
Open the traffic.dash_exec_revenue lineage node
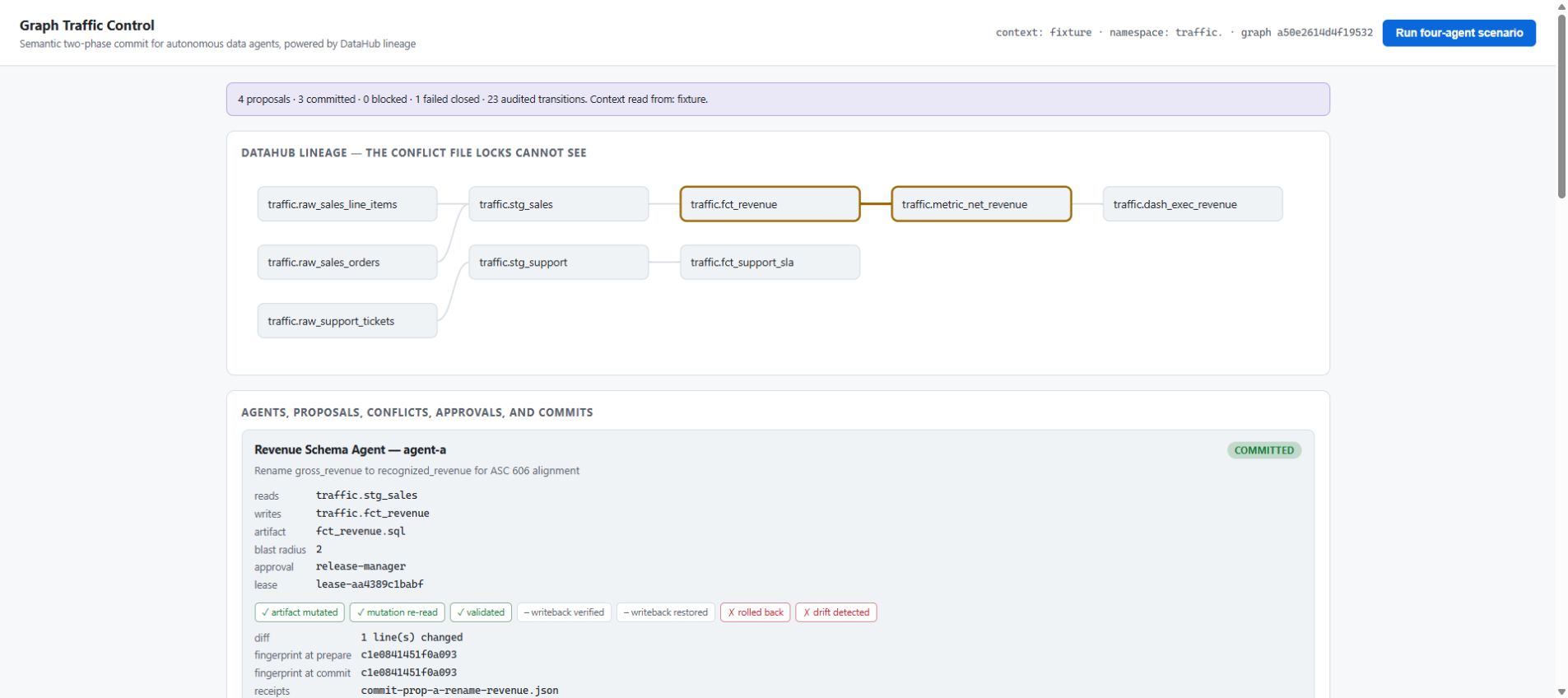1193,204
